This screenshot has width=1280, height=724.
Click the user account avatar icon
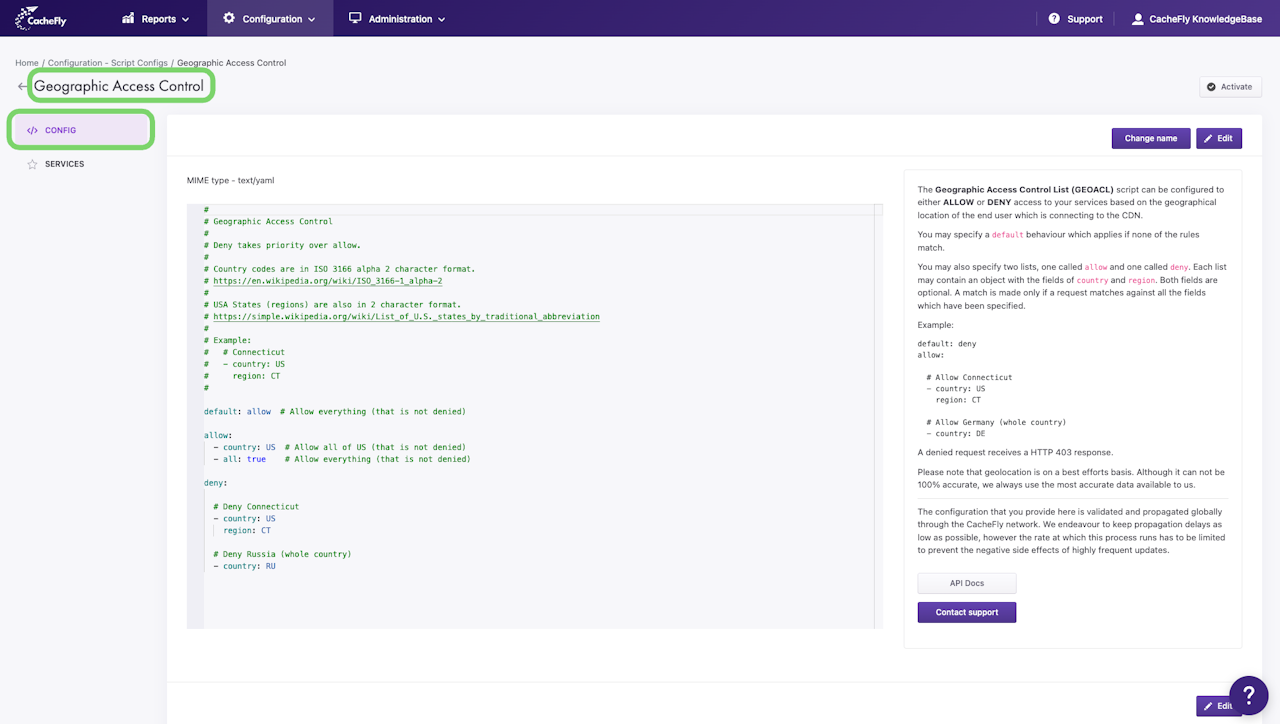click(x=1137, y=19)
